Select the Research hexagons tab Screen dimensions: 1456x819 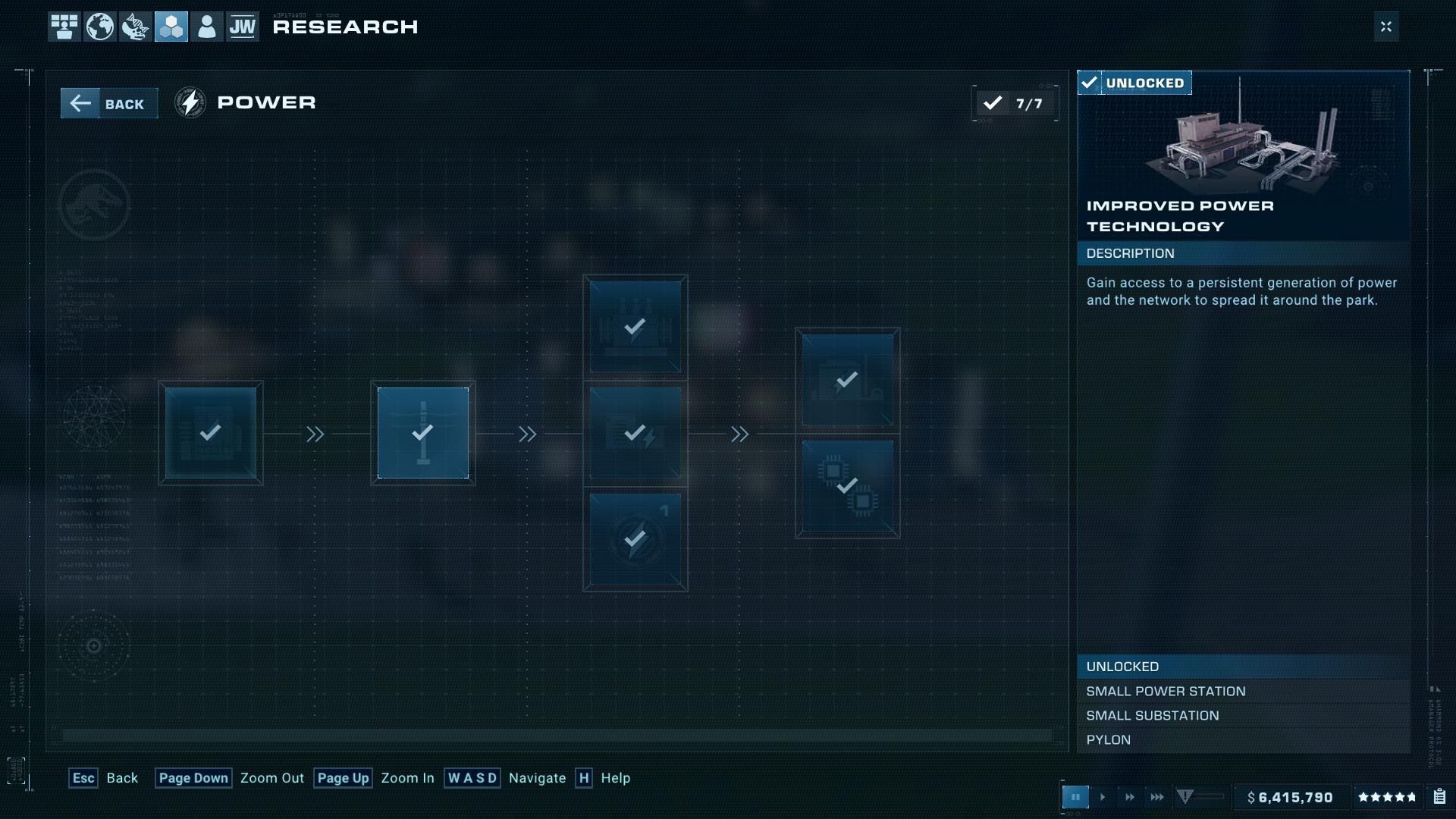(171, 27)
